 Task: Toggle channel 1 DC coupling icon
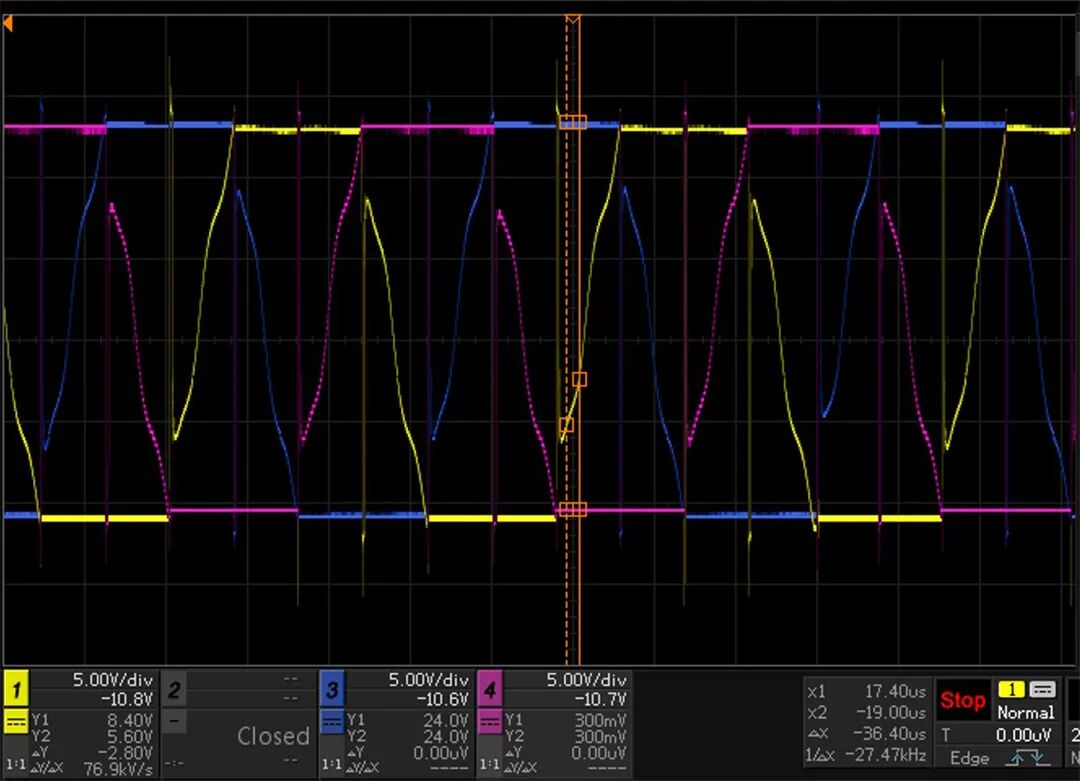16,721
